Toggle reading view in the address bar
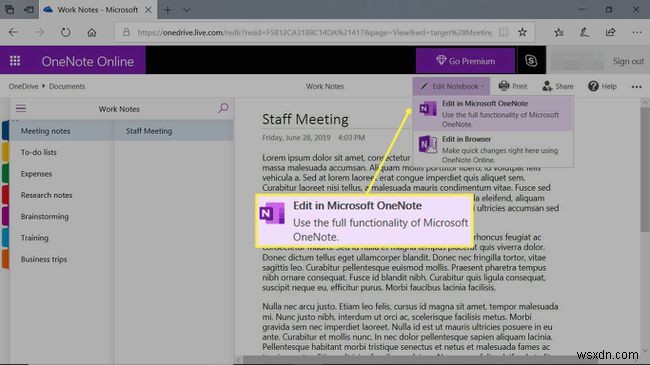The image size is (650, 365). tap(503, 32)
